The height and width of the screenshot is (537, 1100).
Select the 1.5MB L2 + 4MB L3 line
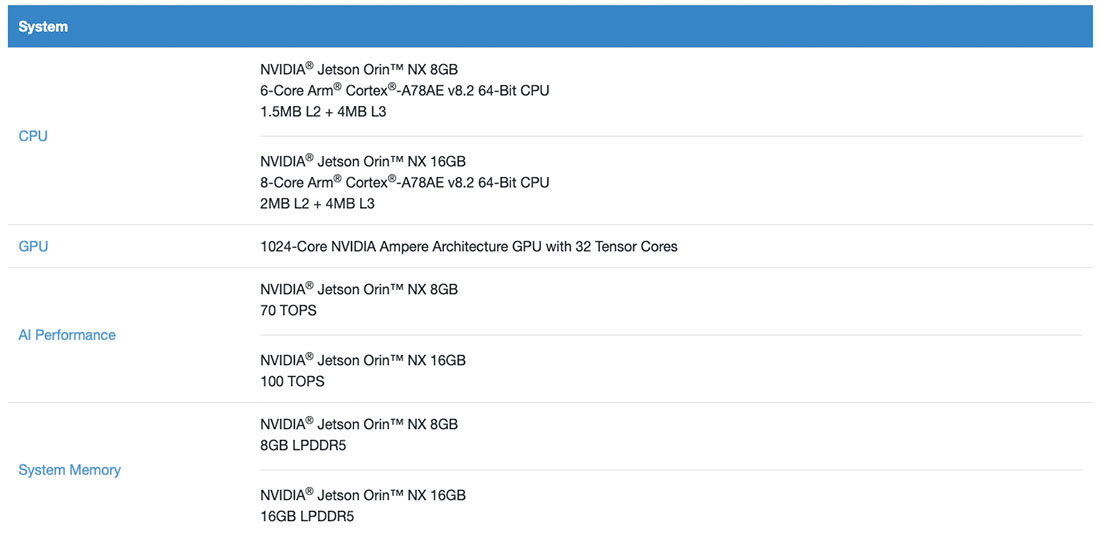(323, 112)
